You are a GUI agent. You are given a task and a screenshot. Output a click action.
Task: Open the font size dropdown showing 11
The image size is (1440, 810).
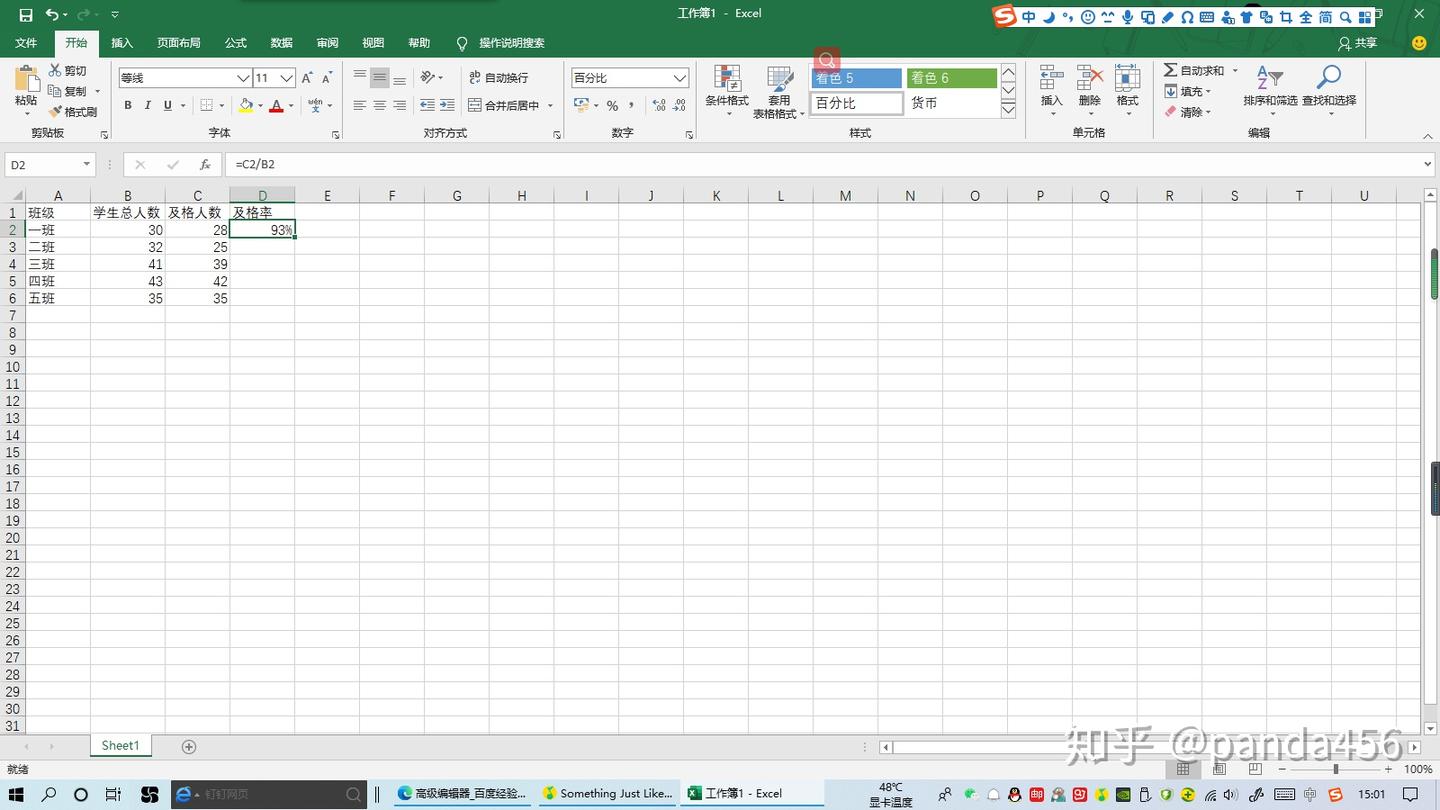pos(287,78)
